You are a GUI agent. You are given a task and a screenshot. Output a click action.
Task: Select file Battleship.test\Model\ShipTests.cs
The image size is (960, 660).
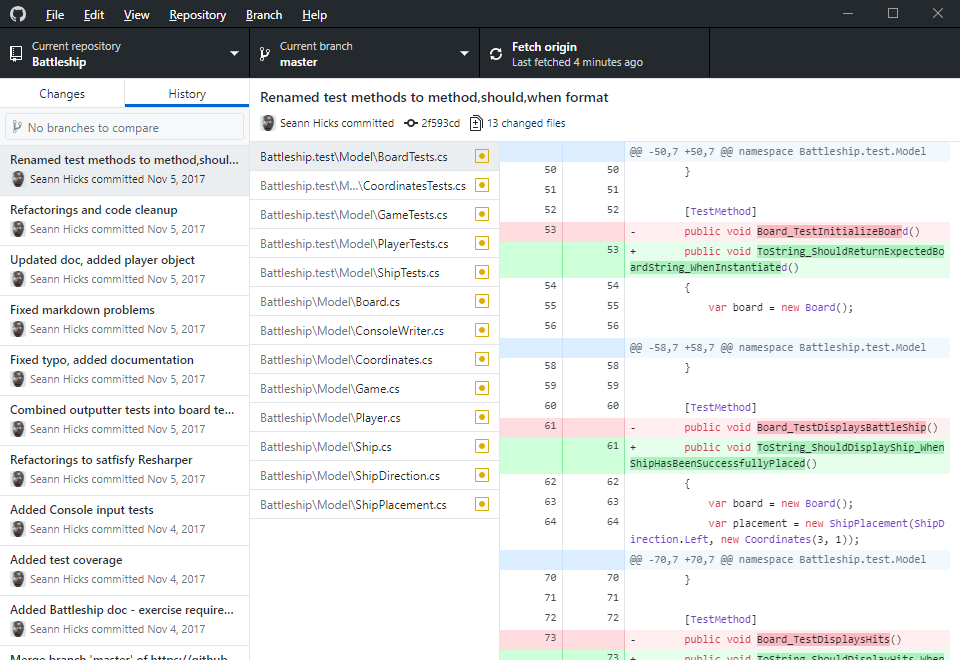374,272
